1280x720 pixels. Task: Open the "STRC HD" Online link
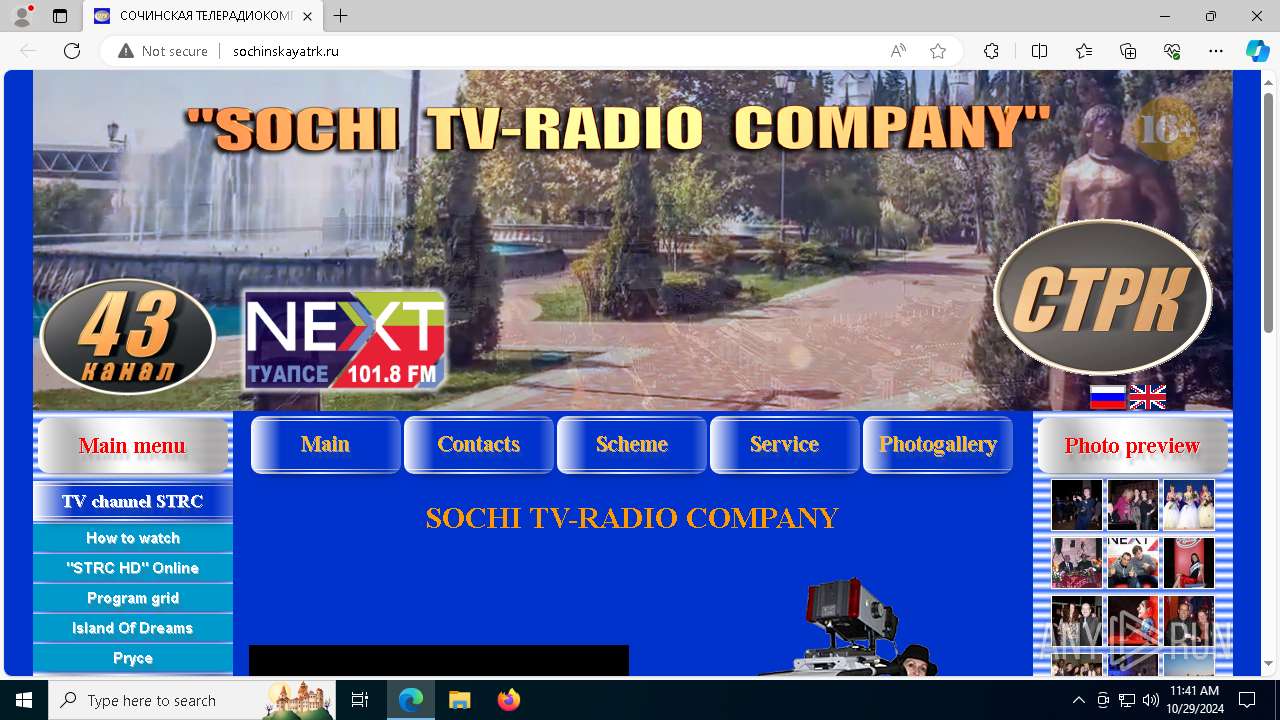pyautogui.click(x=133, y=568)
